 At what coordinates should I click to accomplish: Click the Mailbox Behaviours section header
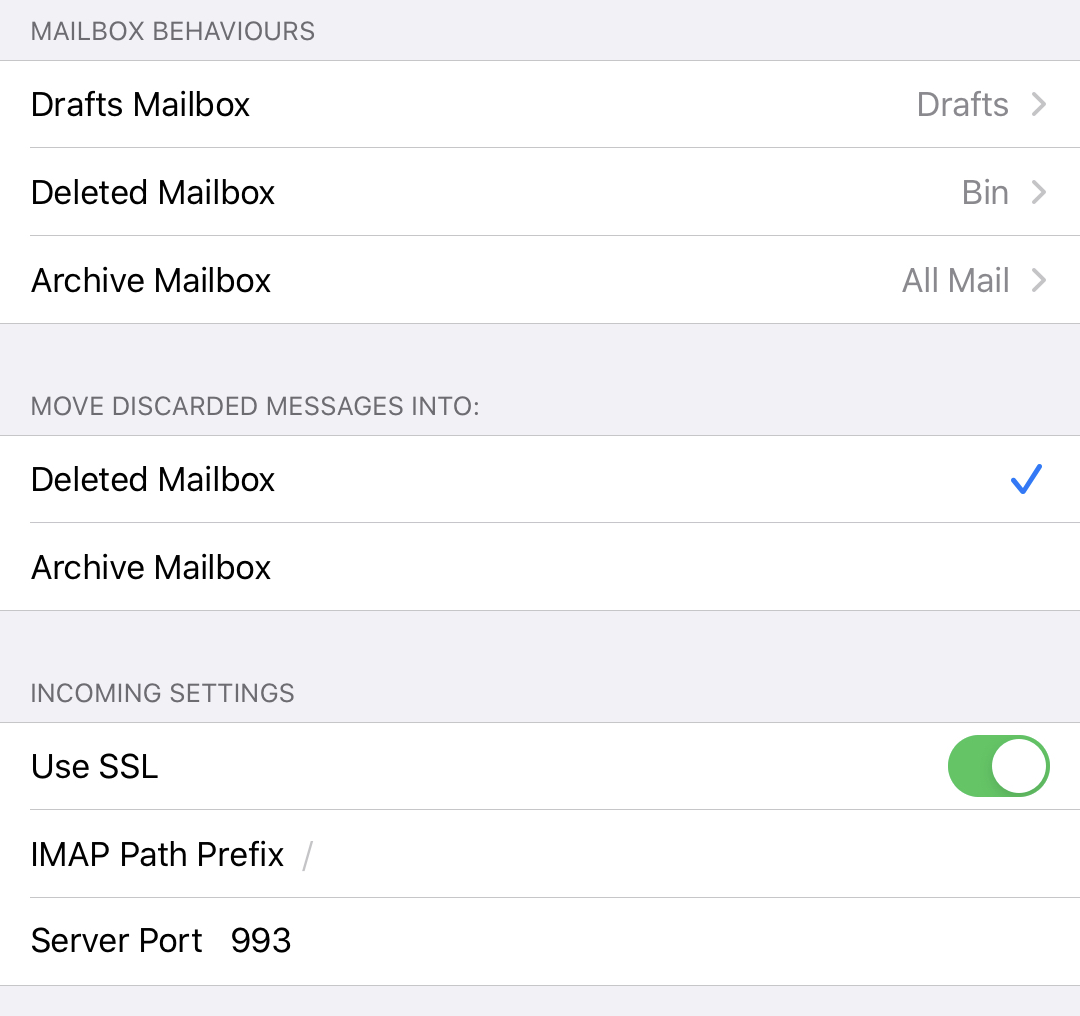coord(172,31)
